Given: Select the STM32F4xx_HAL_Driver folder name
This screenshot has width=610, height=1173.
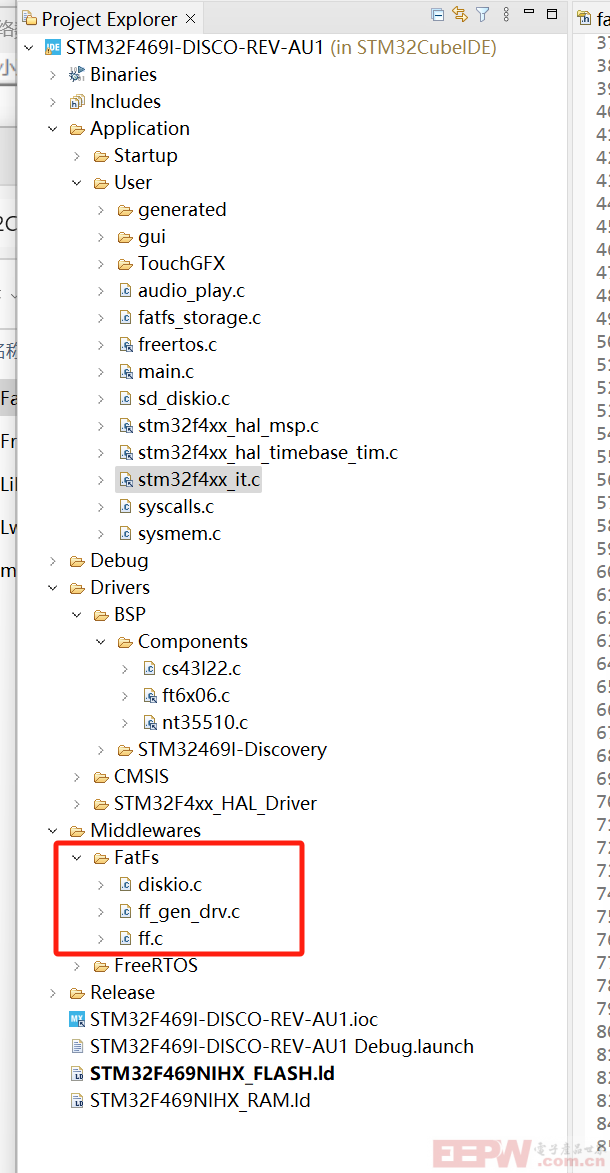Looking at the screenshot, I should pyautogui.click(x=216, y=803).
